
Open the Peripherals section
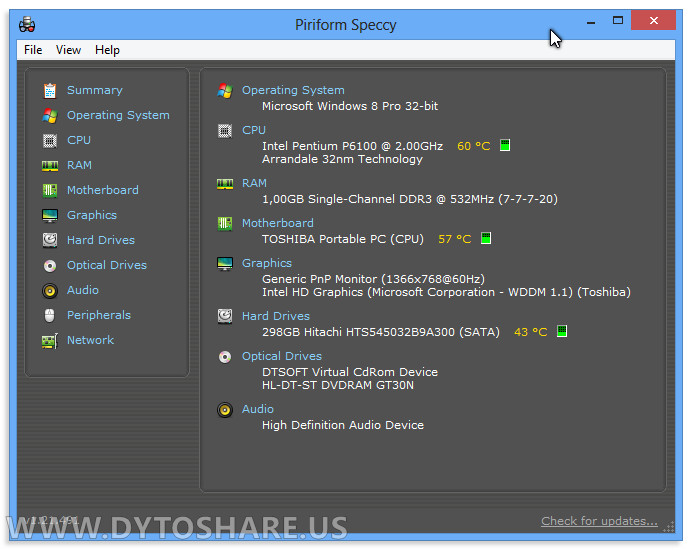coord(99,315)
